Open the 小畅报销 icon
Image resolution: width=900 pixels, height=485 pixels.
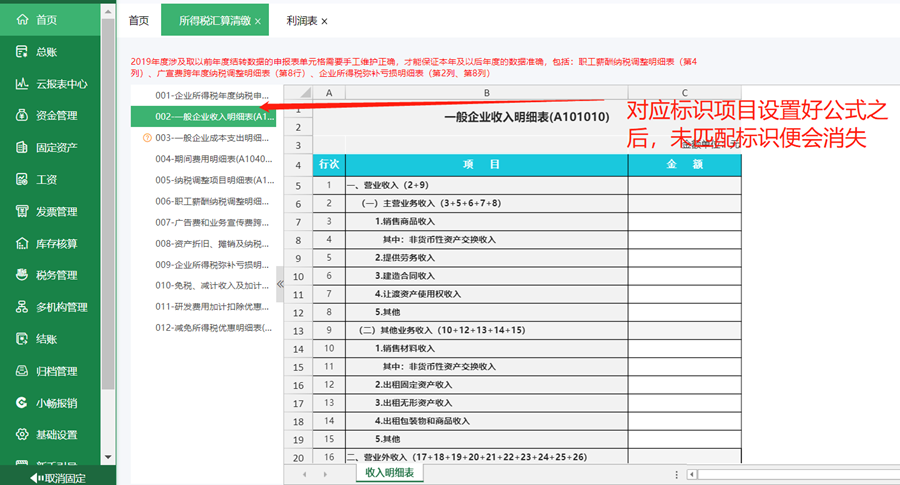22,403
